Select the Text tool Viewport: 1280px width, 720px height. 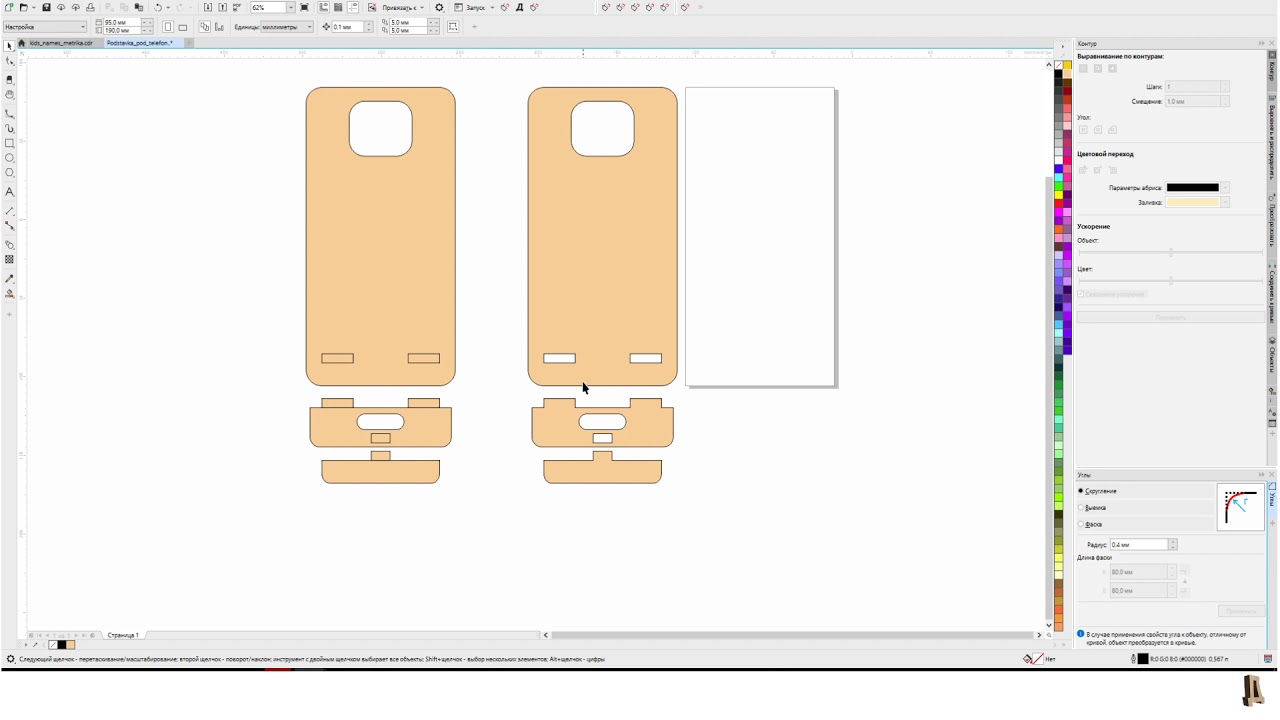10,191
